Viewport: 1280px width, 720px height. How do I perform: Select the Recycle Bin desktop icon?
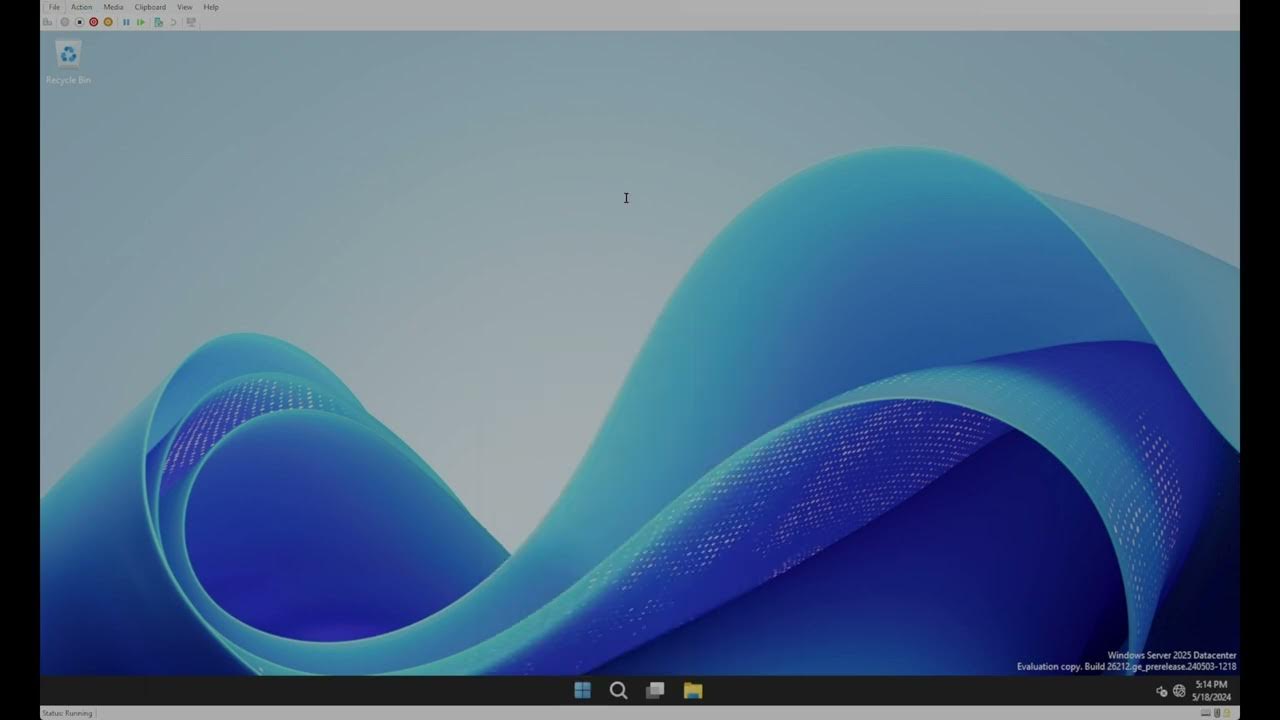point(68,63)
